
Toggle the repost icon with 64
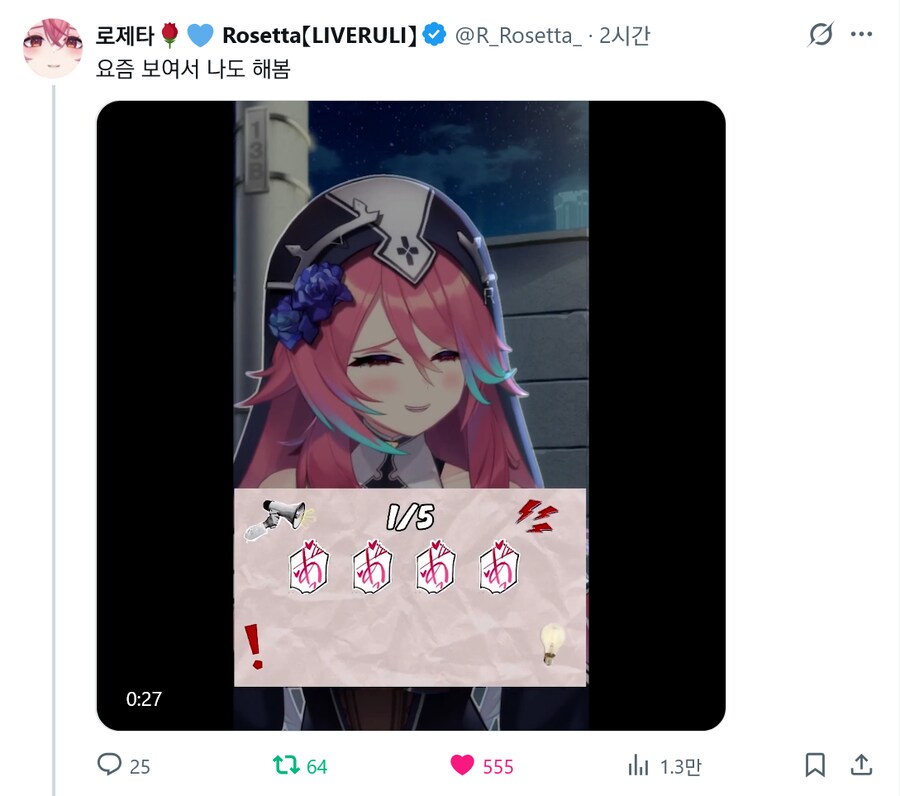click(x=286, y=765)
